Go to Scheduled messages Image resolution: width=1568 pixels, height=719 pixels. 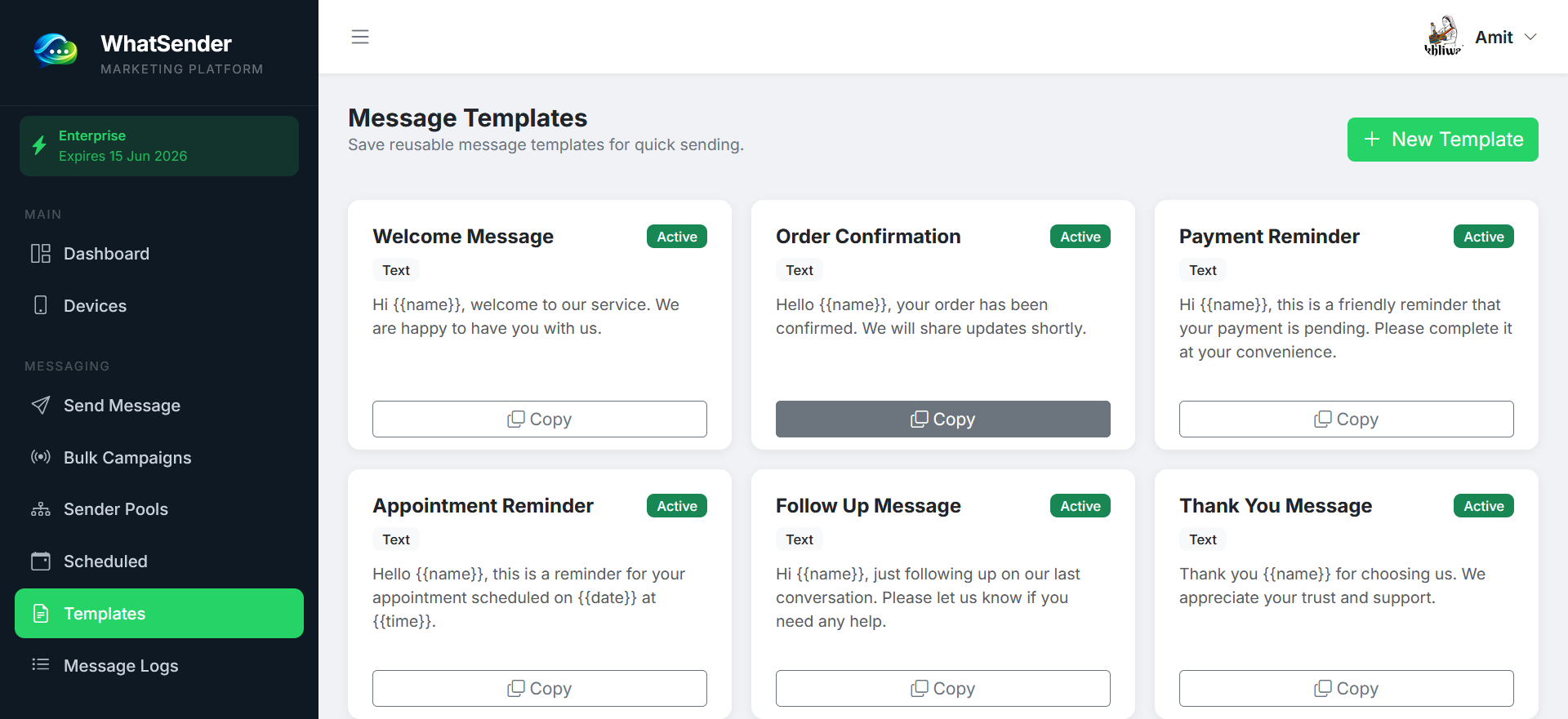[x=159, y=561]
